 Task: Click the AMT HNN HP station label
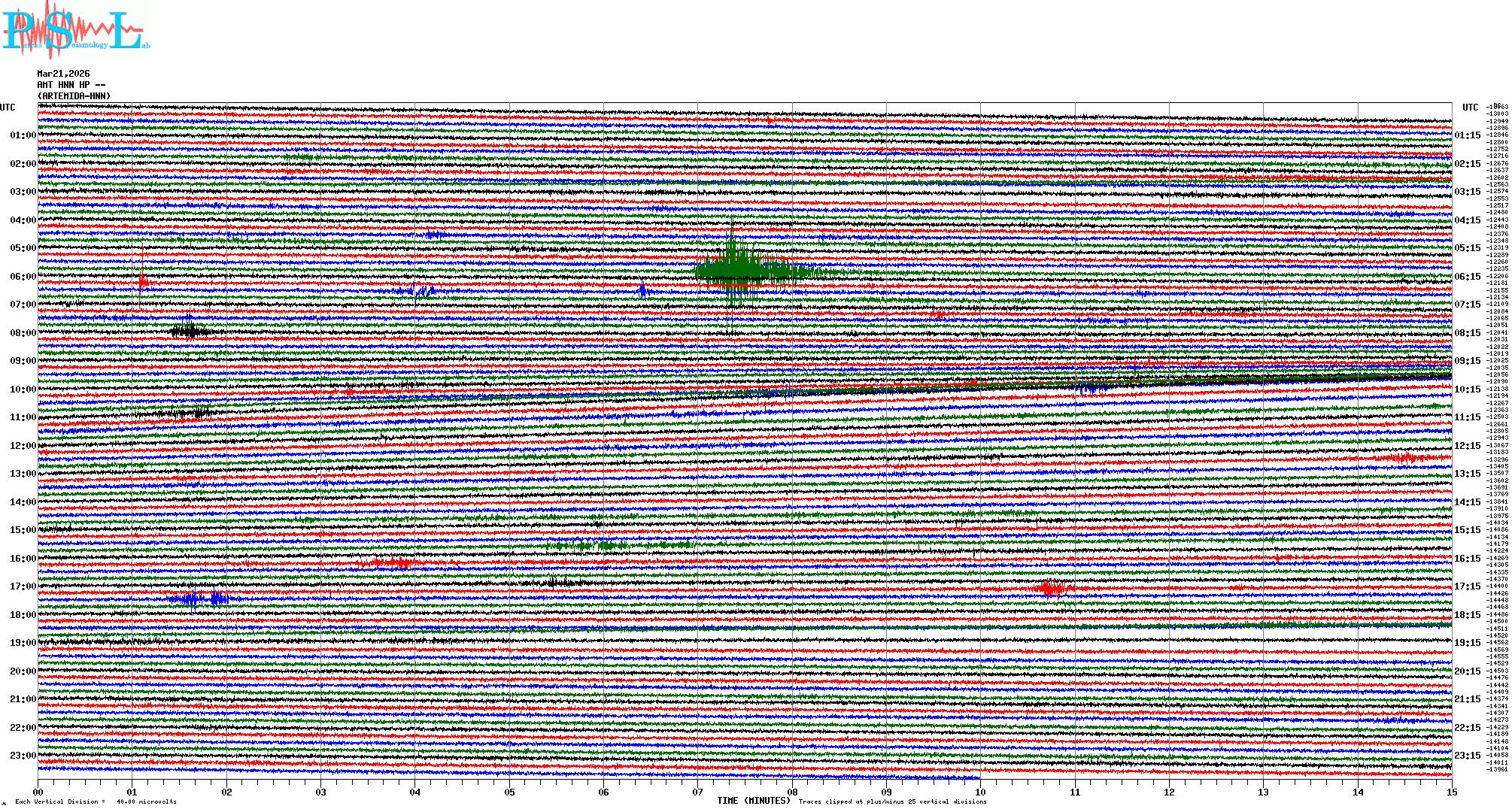71,85
